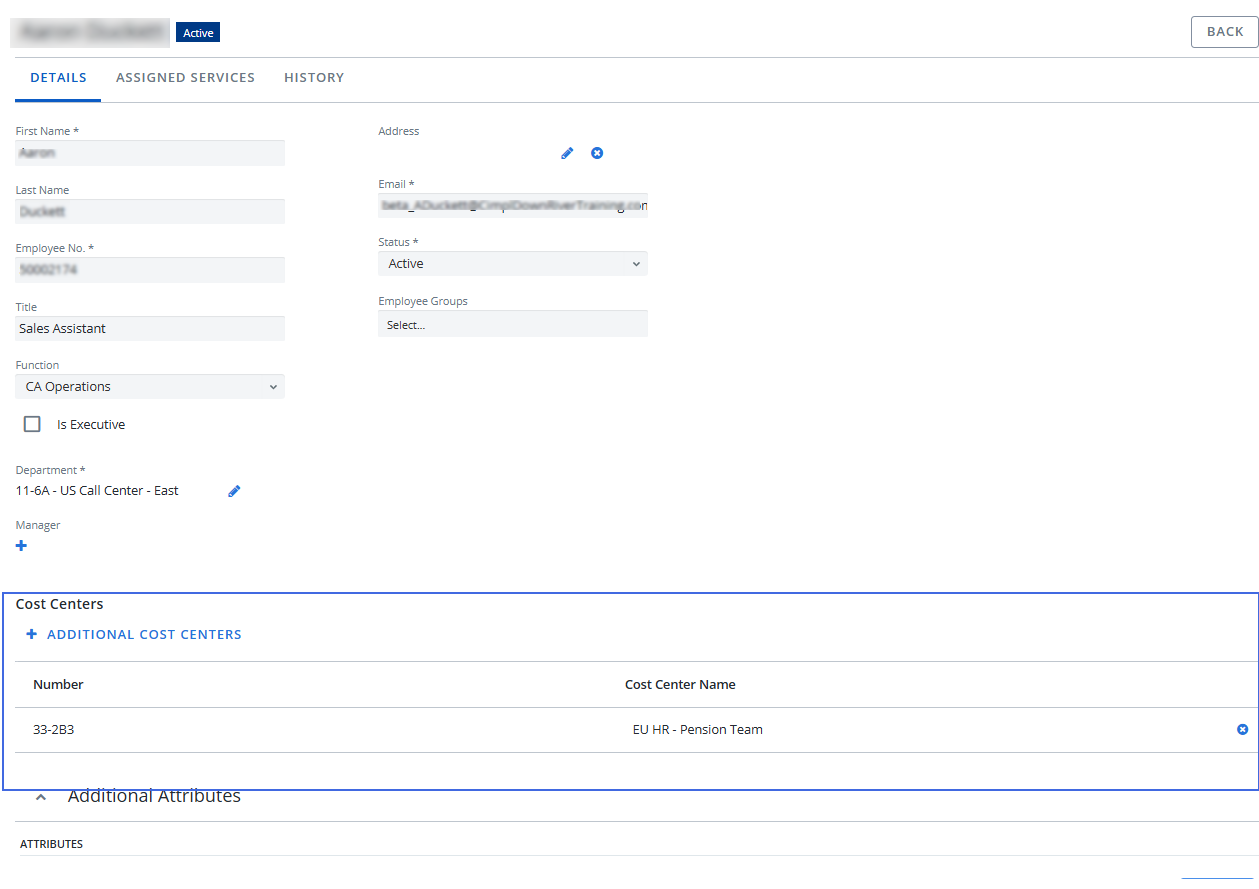
Task: Remove the EU HR - Pension Team cost center
Action: pyautogui.click(x=1242, y=730)
